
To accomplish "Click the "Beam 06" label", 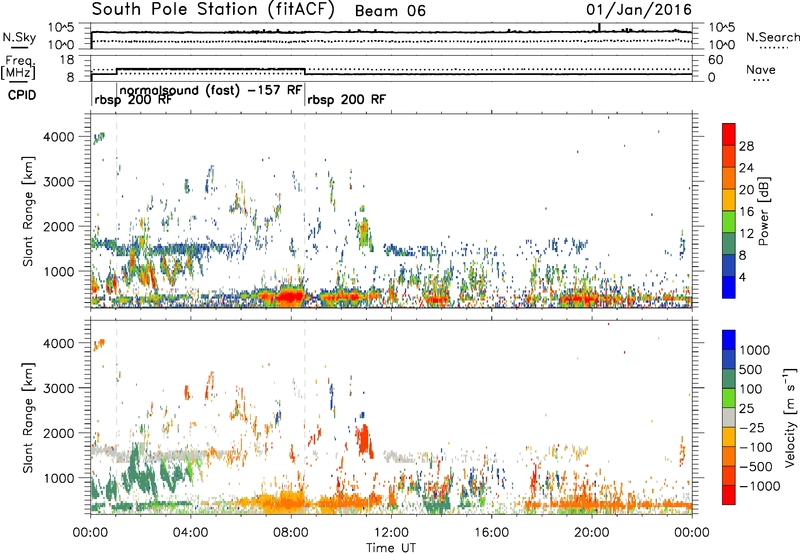I will pyautogui.click(x=390, y=11).
